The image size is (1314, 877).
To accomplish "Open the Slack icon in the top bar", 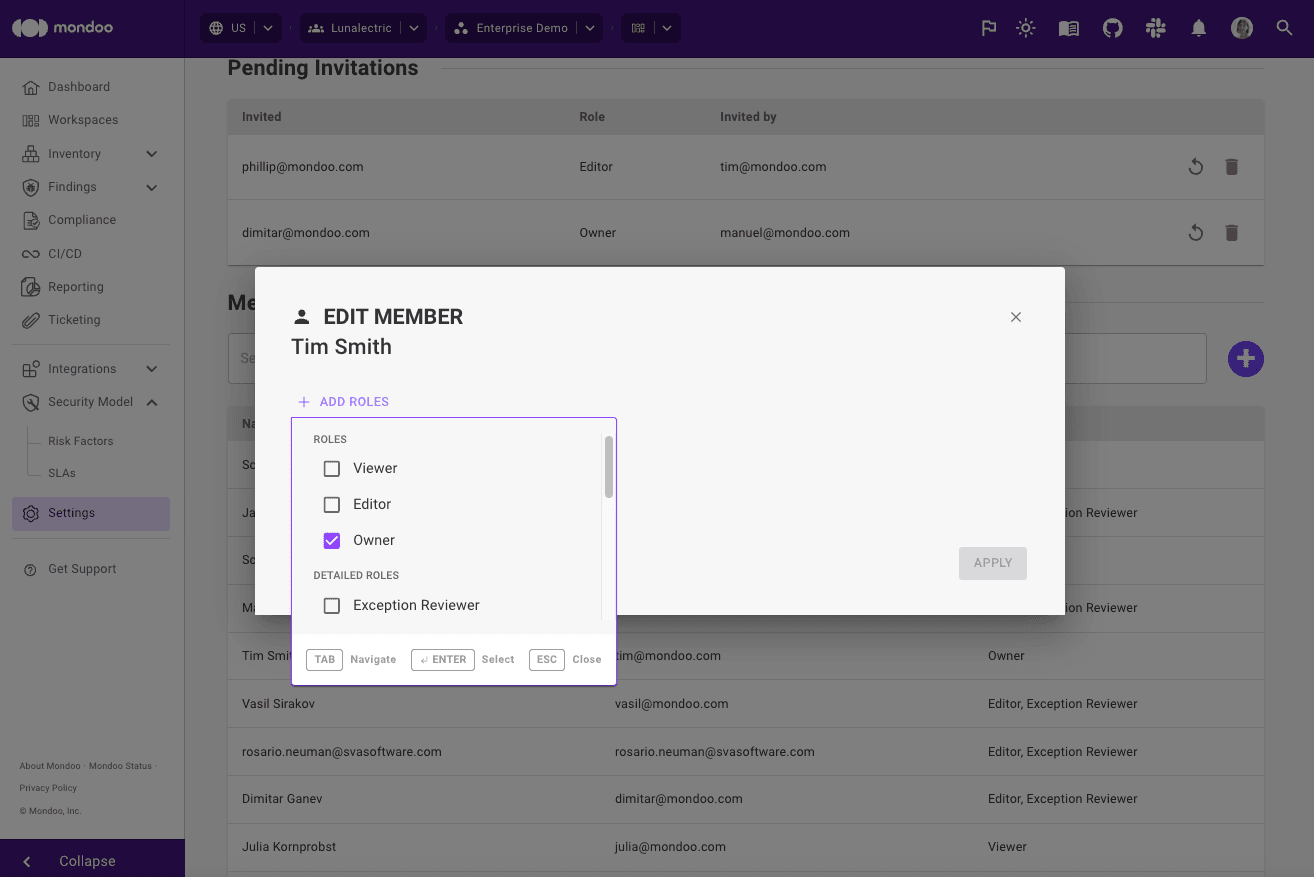I will pos(1155,28).
